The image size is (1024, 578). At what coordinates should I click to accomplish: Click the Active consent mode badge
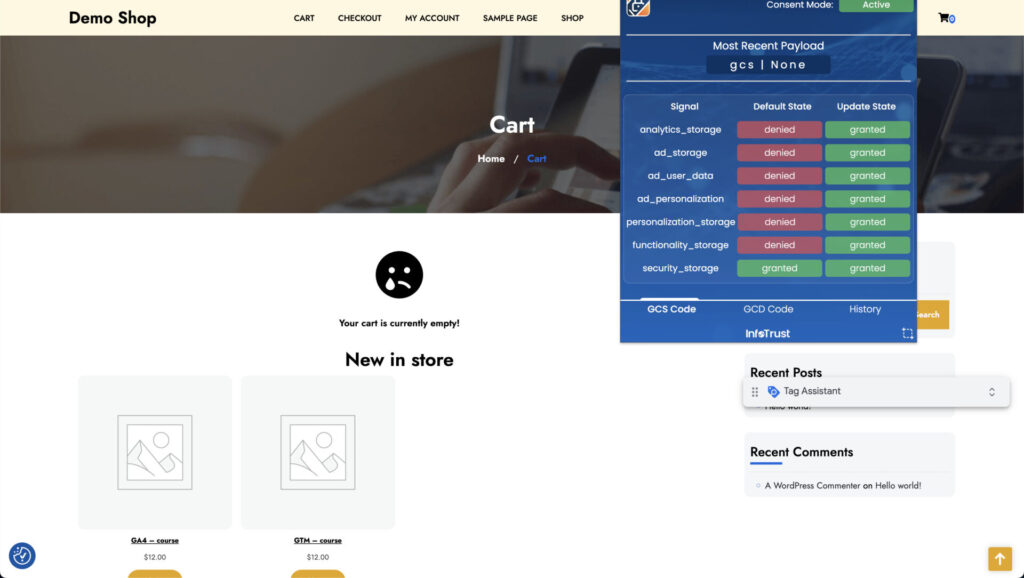(876, 5)
